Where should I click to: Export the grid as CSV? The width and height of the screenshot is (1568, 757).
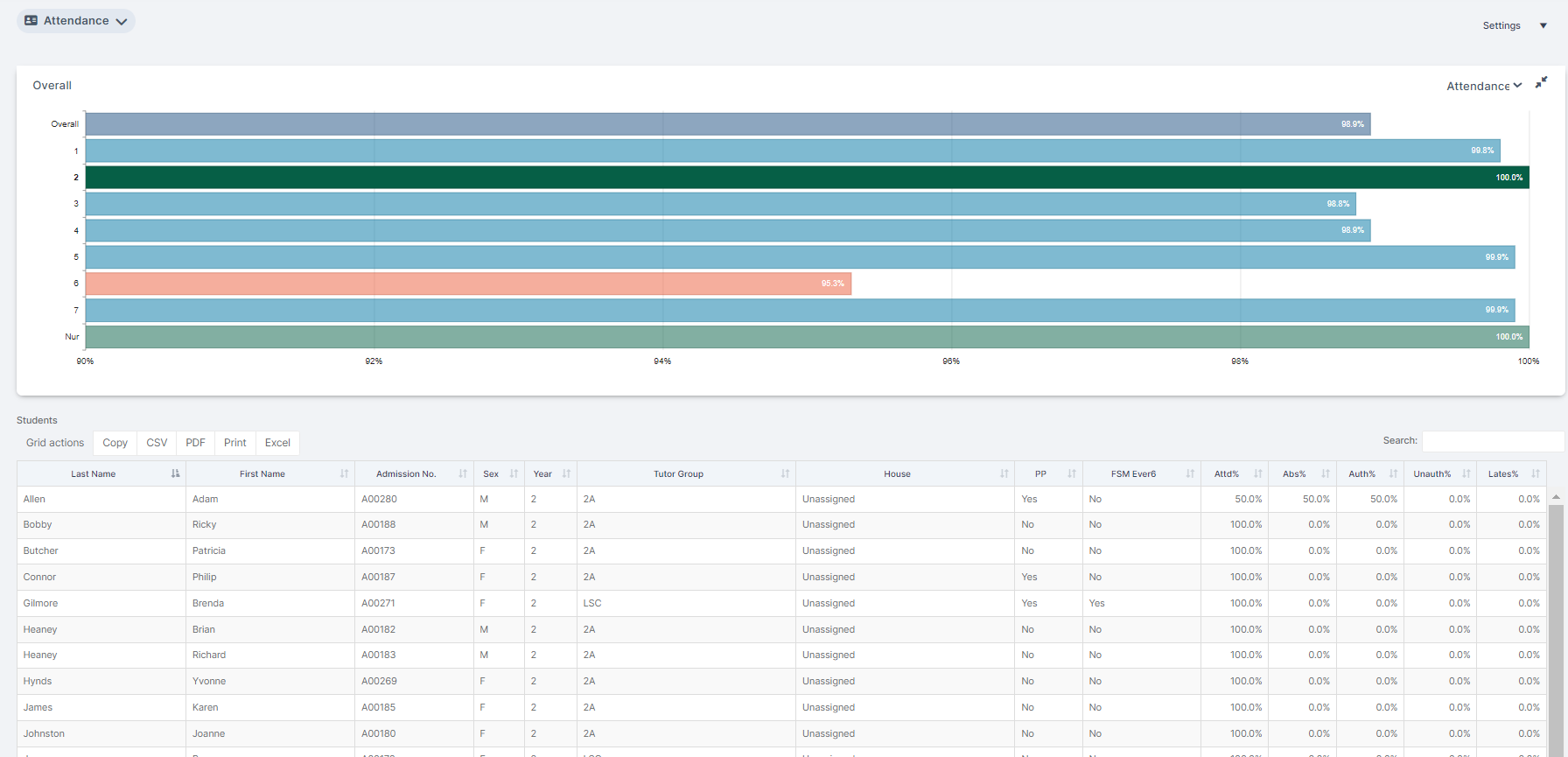pyautogui.click(x=157, y=443)
